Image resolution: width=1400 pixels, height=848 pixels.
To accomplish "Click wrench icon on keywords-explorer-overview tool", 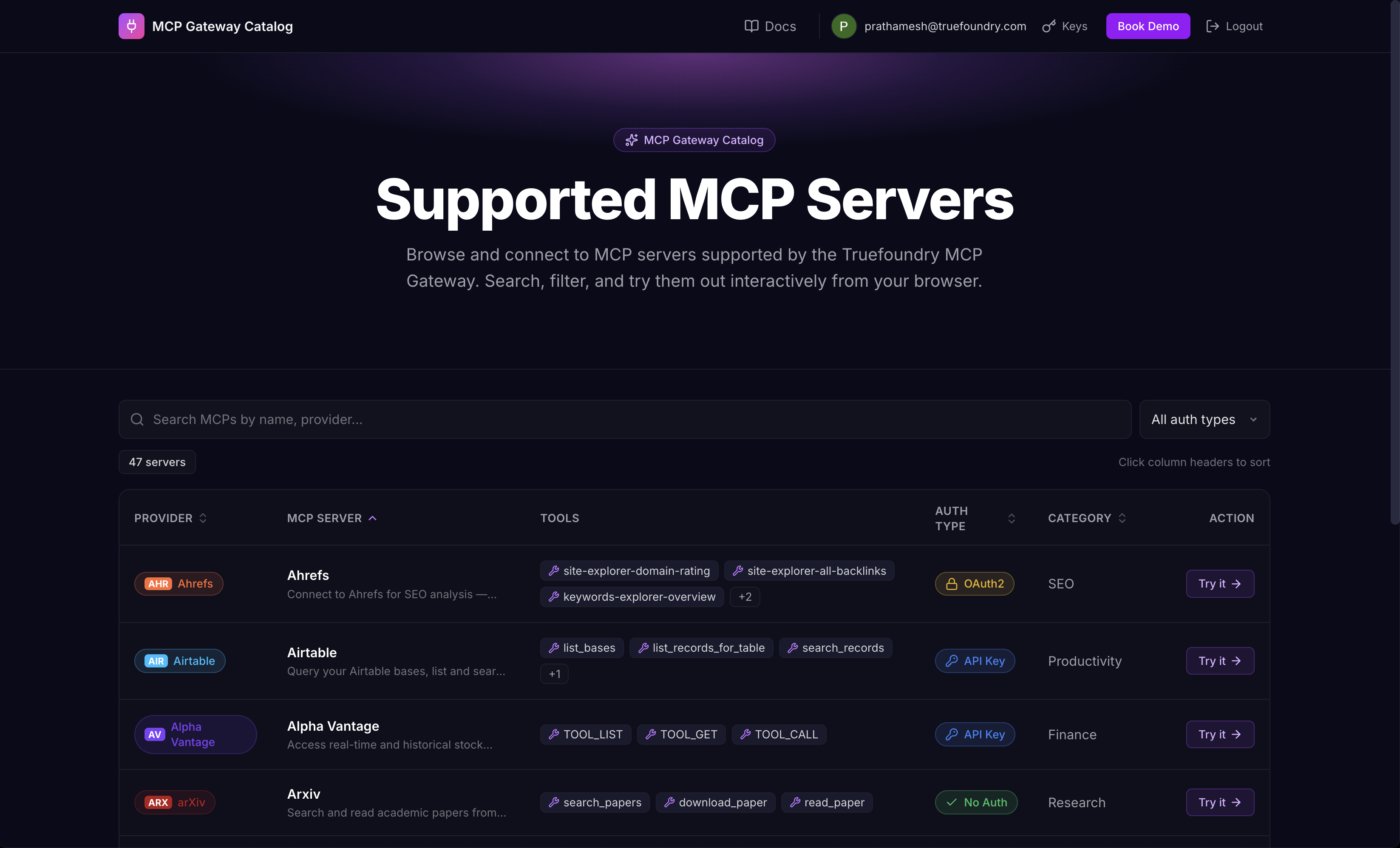I will click(x=554, y=597).
